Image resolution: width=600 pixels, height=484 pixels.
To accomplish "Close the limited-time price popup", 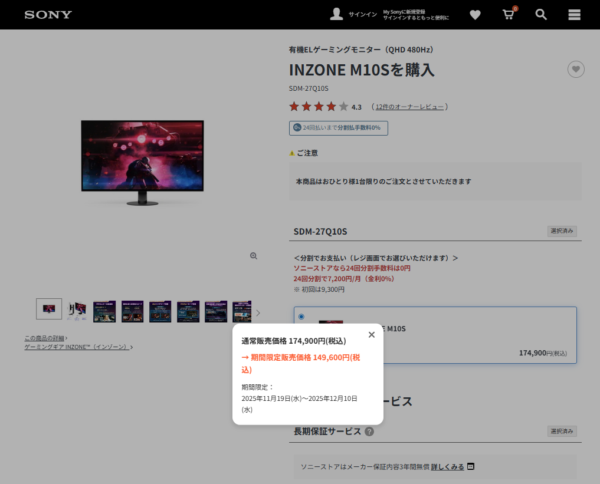I will click(x=372, y=335).
